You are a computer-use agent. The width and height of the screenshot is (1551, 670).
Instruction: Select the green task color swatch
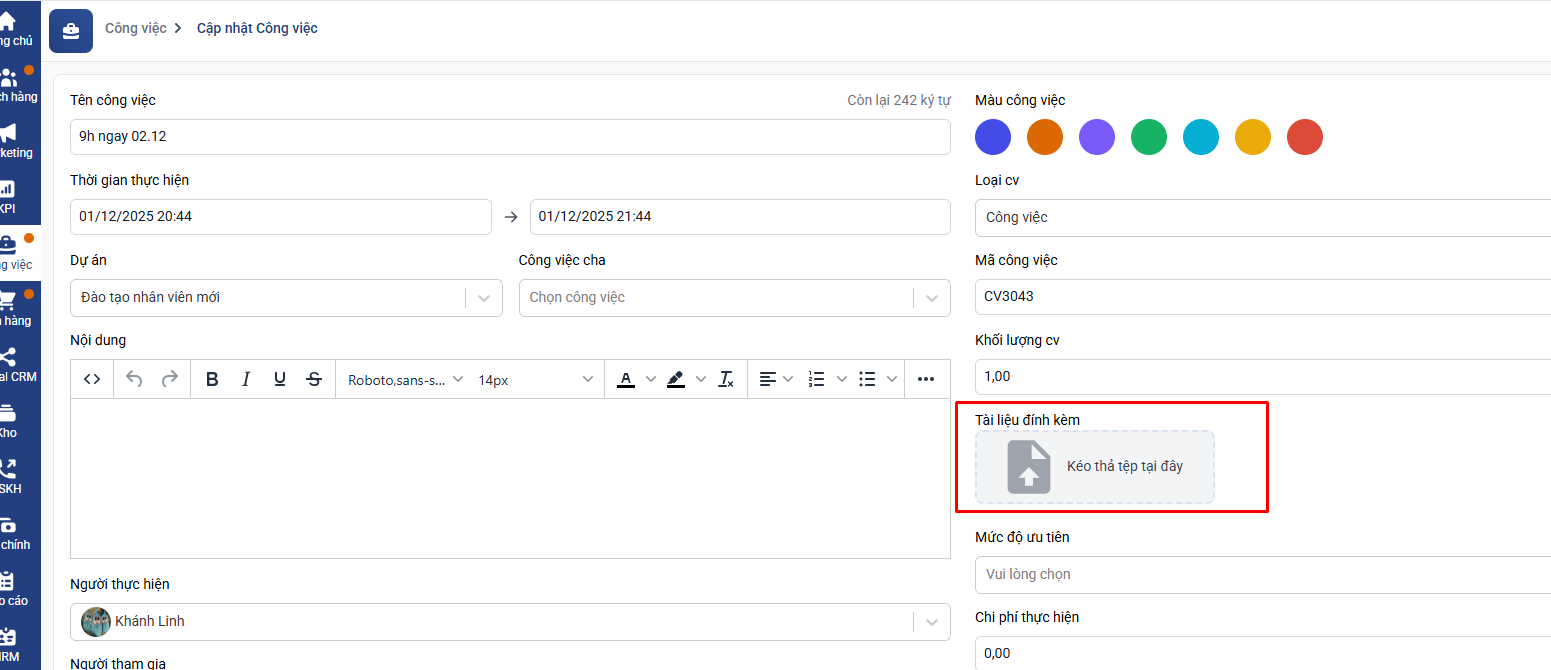click(1149, 137)
